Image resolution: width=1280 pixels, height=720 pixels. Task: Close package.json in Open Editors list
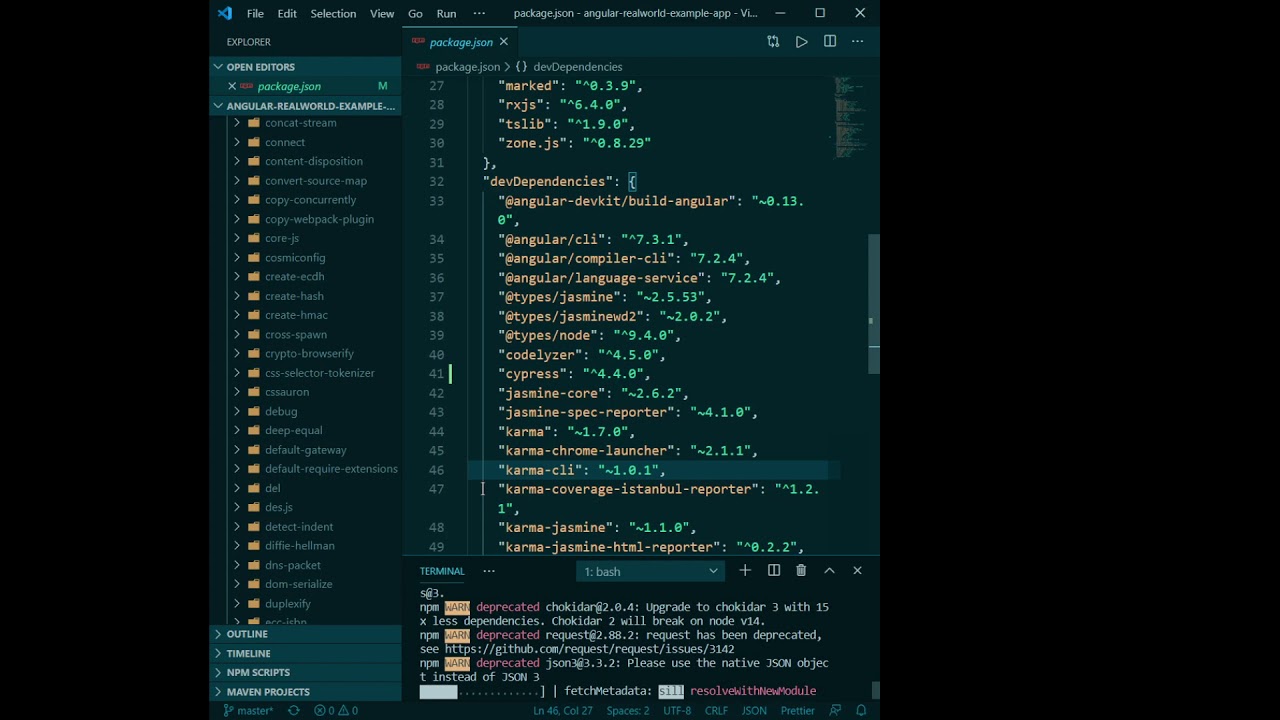[x=232, y=86]
